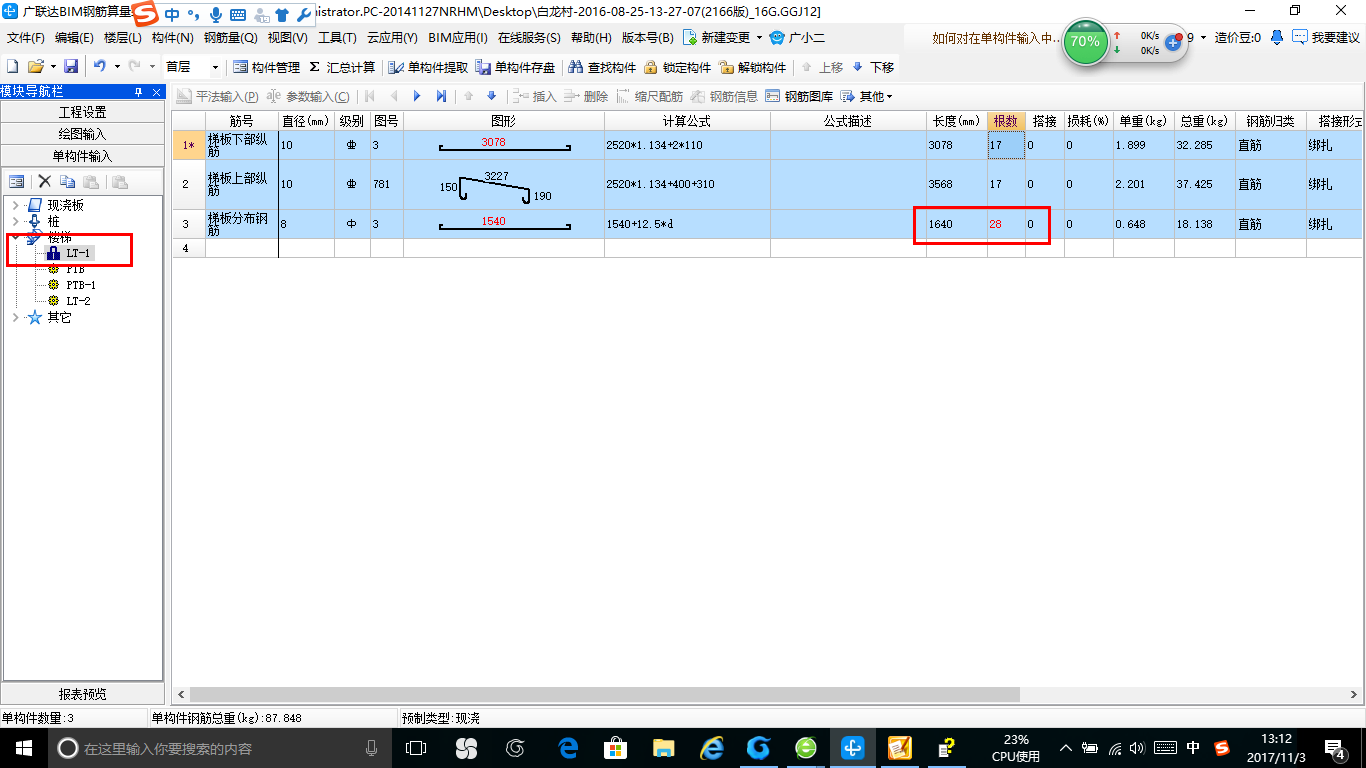The height and width of the screenshot is (768, 1366).
Task: Click the horizontal scrollbar of the table
Action: (x=604, y=694)
